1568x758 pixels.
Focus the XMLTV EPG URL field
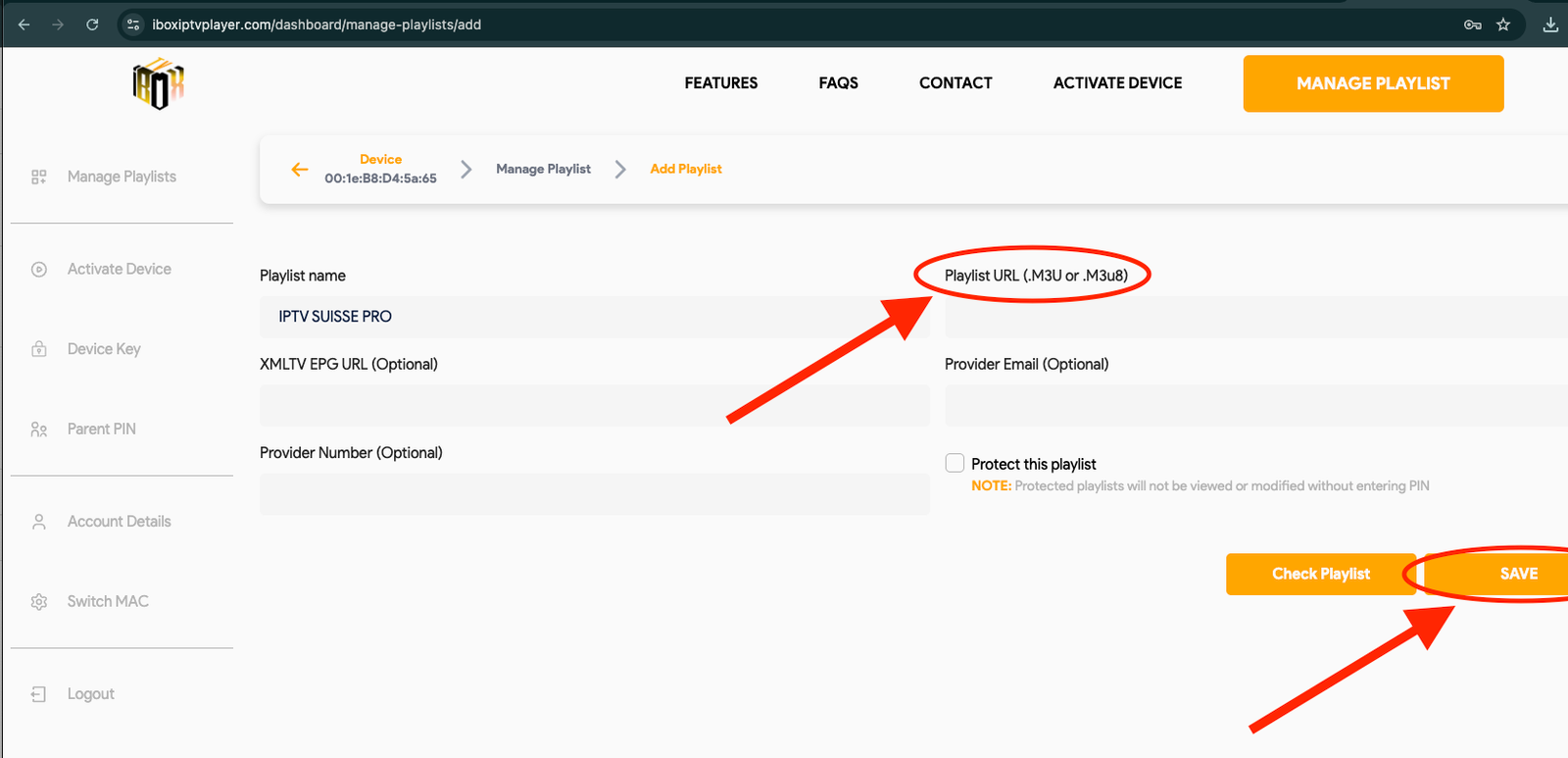point(594,405)
